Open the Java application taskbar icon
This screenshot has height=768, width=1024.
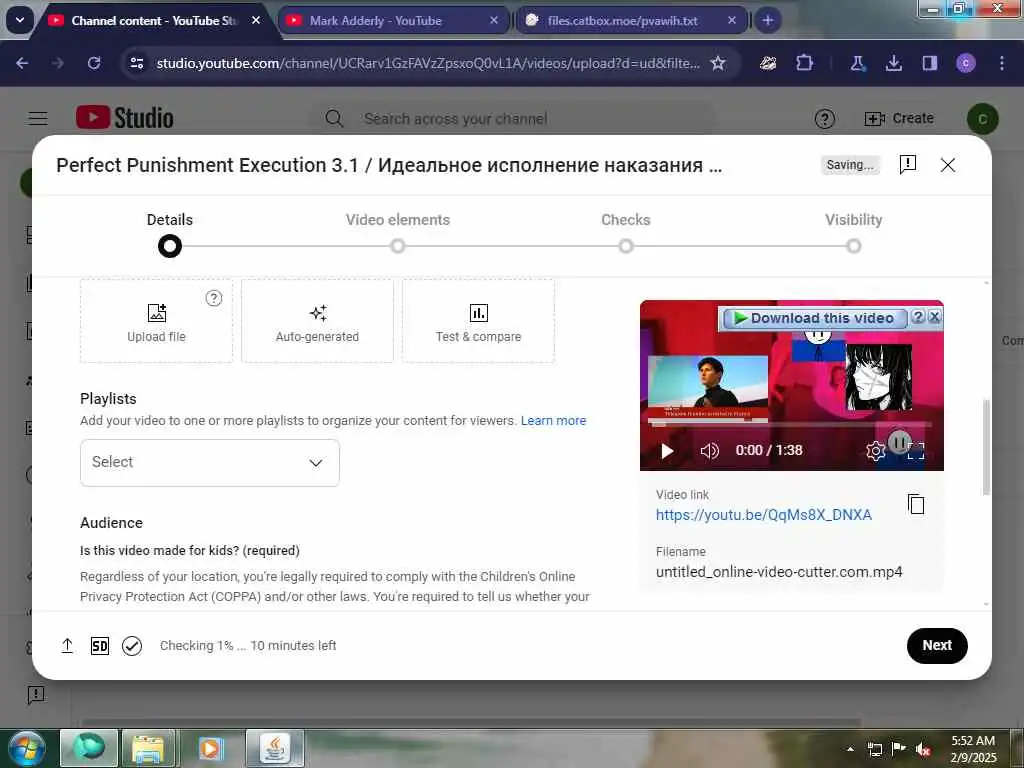[275, 748]
